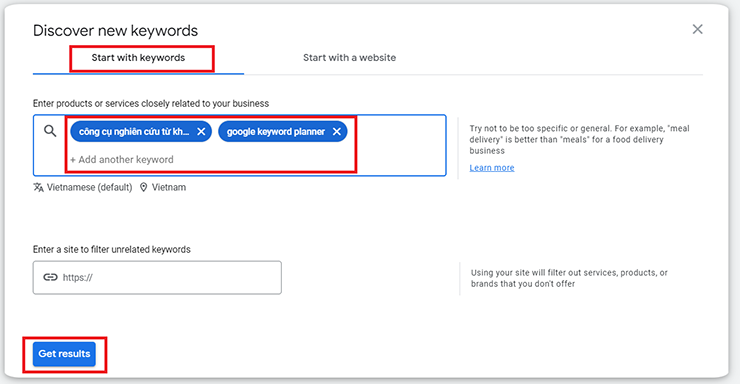Click the link icon in site field
The height and width of the screenshot is (384, 740).
click(50, 277)
